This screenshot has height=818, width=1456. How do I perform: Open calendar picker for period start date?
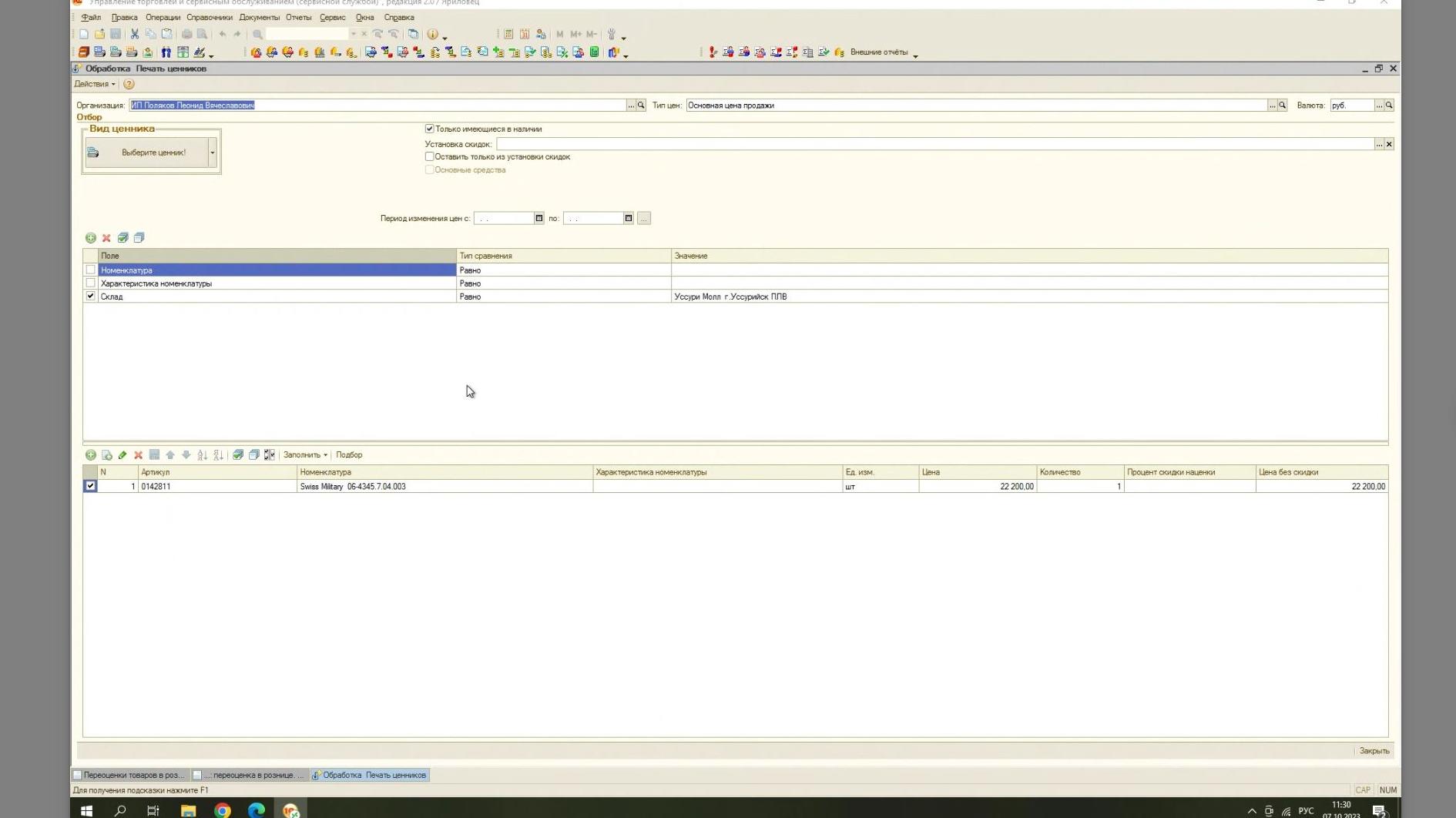(x=539, y=219)
